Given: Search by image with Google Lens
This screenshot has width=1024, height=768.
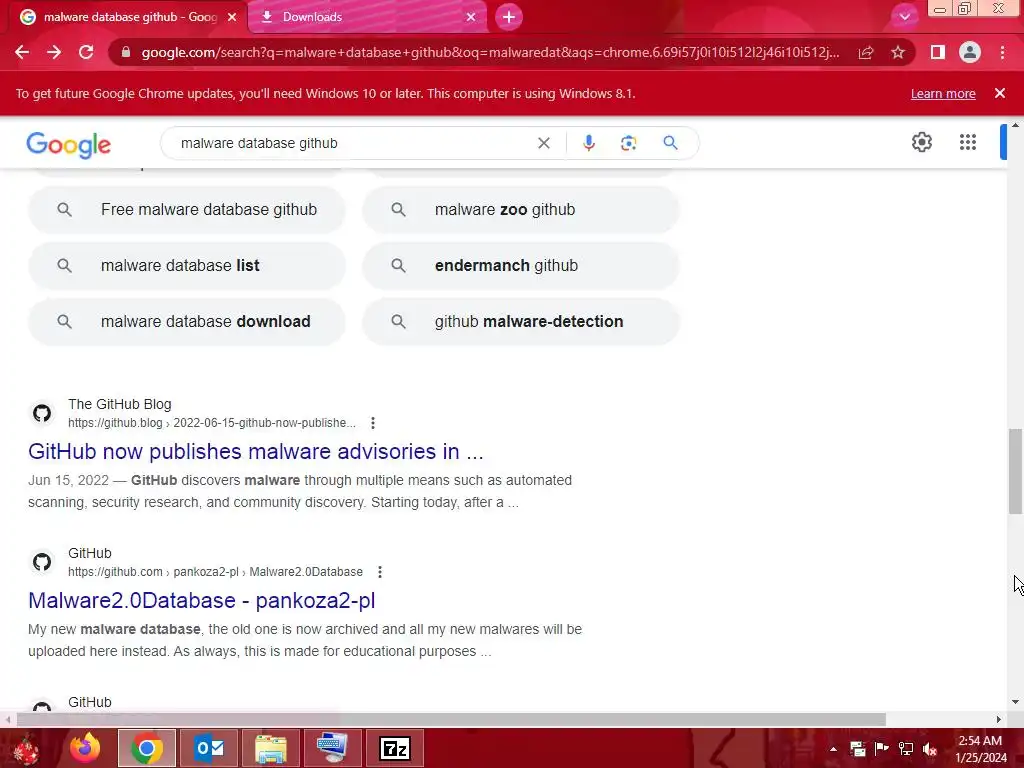Looking at the screenshot, I should 628,143.
